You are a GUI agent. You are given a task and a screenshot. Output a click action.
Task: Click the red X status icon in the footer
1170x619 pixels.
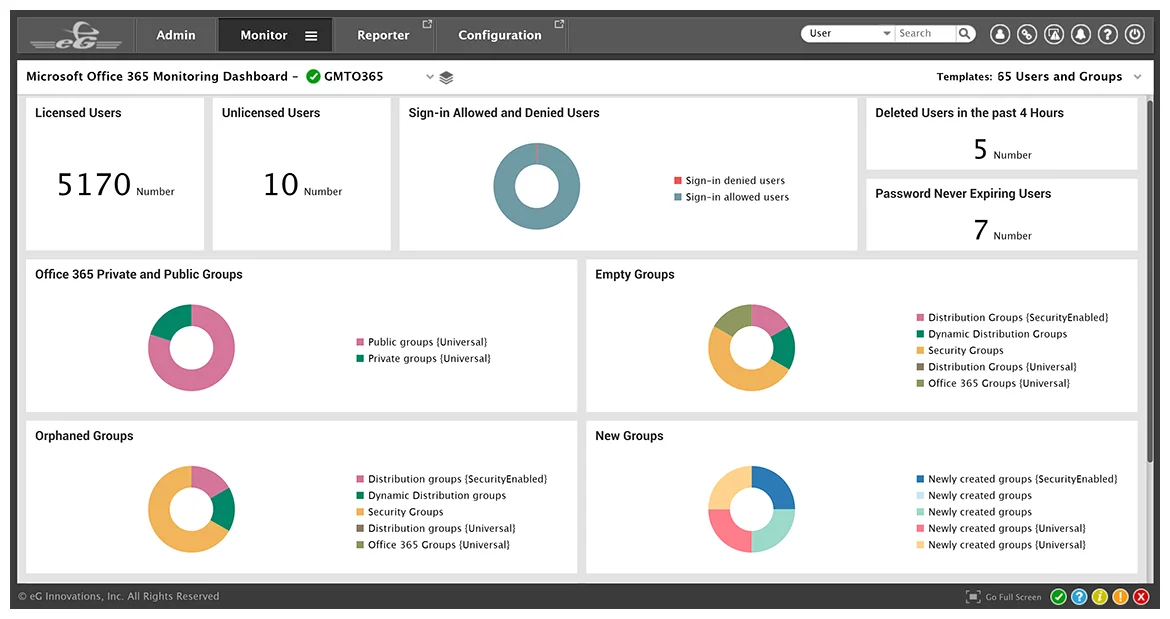point(1142,597)
